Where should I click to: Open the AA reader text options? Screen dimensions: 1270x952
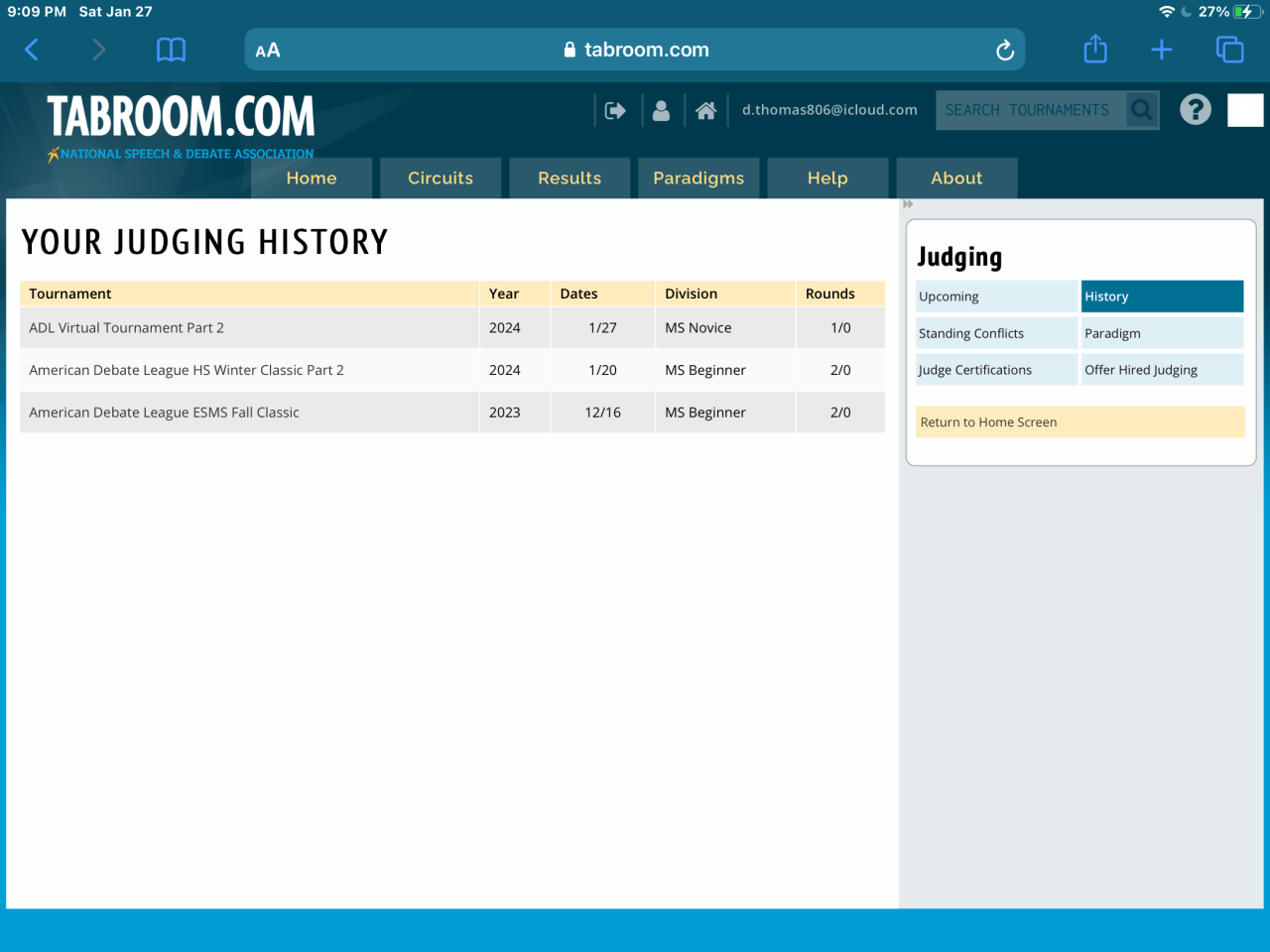click(268, 51)
